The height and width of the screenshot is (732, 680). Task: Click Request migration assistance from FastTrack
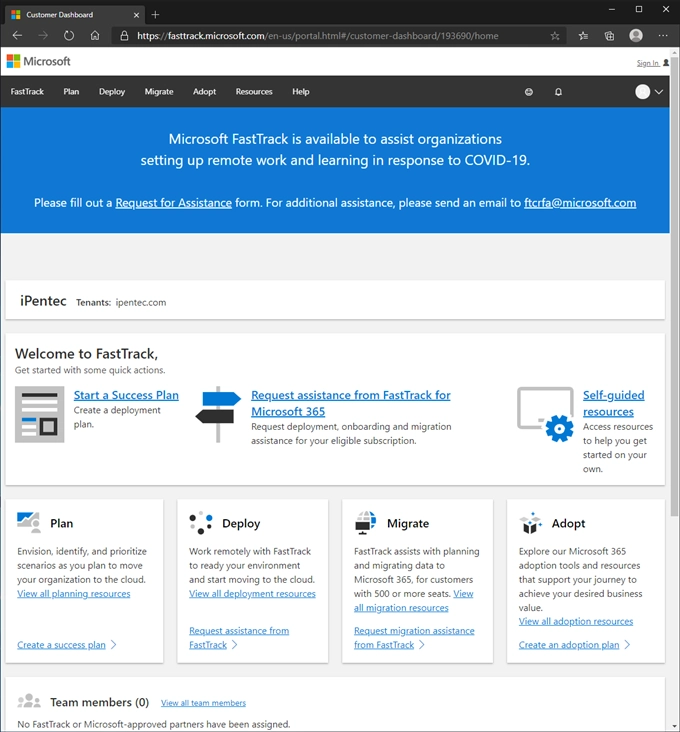[x=414, y=638]
